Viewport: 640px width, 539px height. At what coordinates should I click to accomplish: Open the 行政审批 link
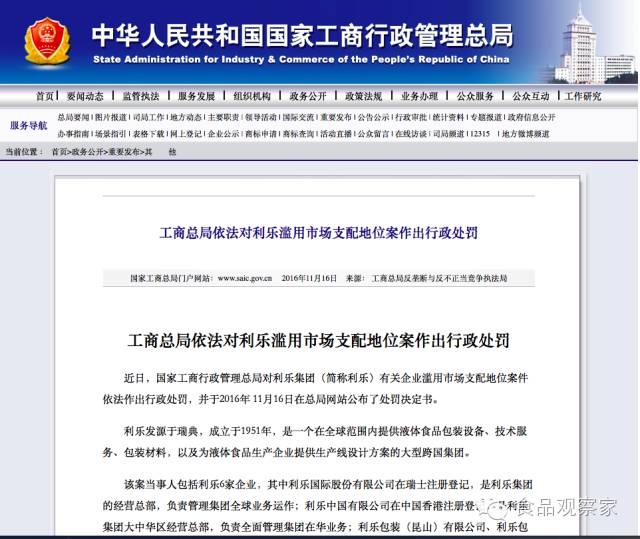pyautogui.click(x=411, y=118)
